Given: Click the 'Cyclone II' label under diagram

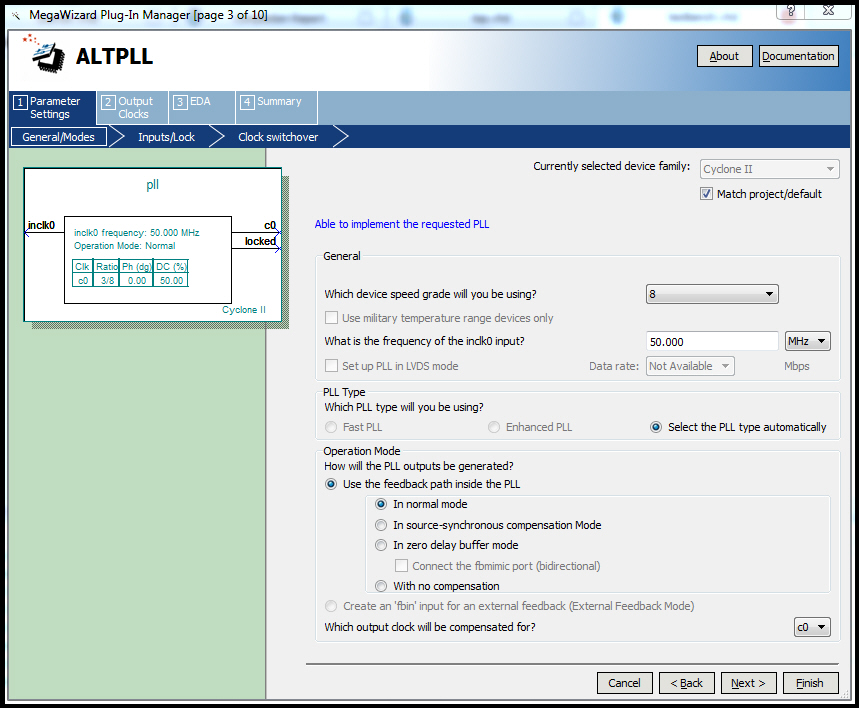Looking at the screenshot, I should click(244, 310).
